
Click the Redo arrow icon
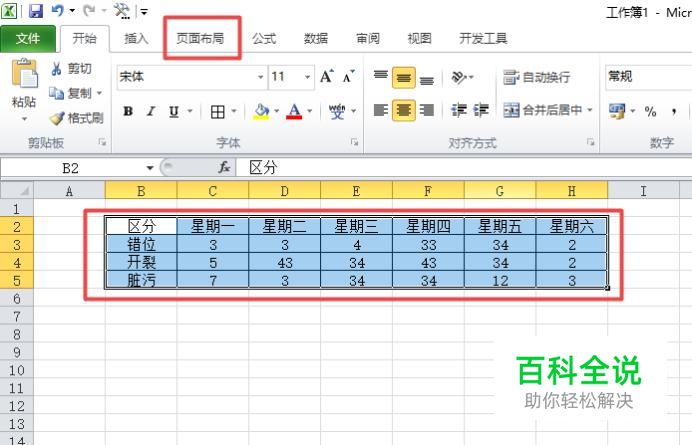(x=89, y=10)
